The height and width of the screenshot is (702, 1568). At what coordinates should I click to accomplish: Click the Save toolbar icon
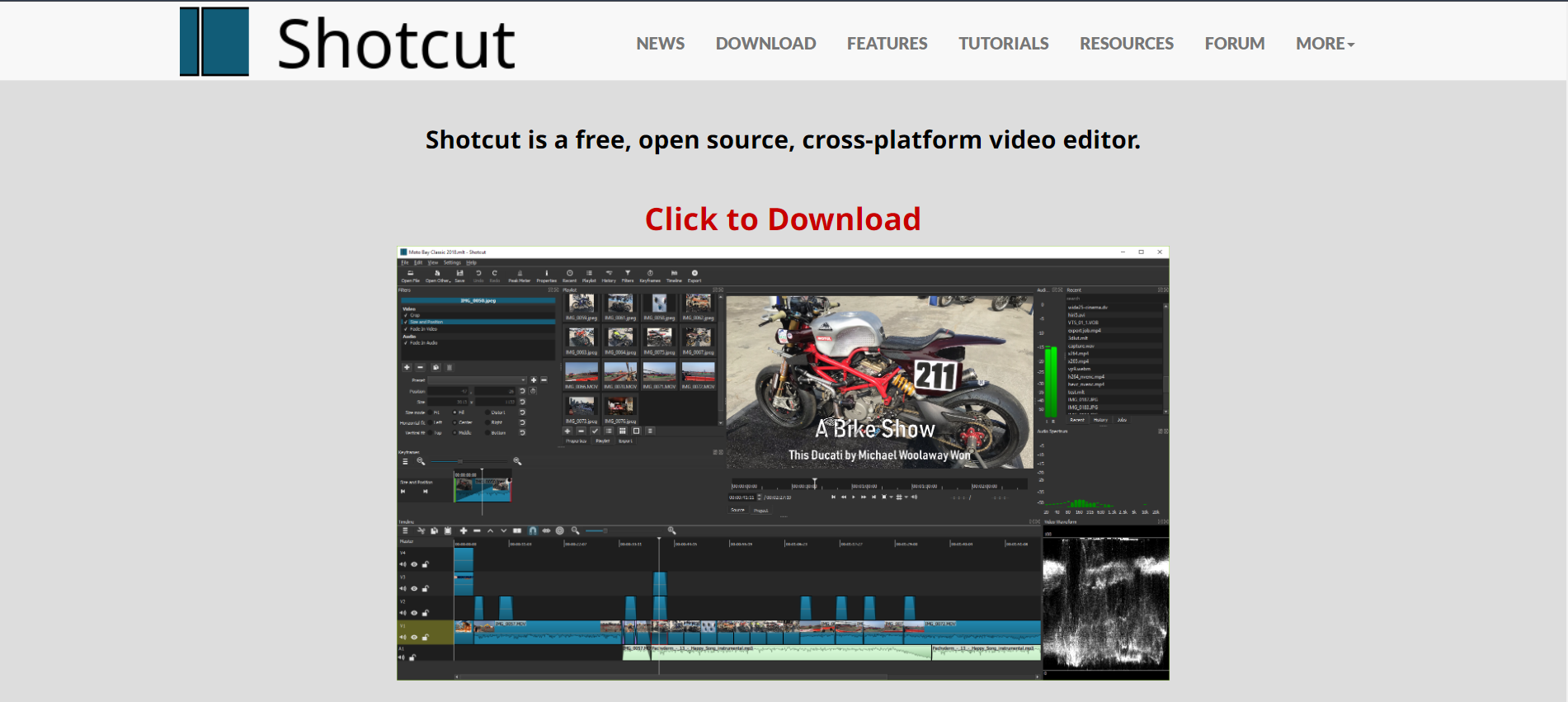[459, 276]
